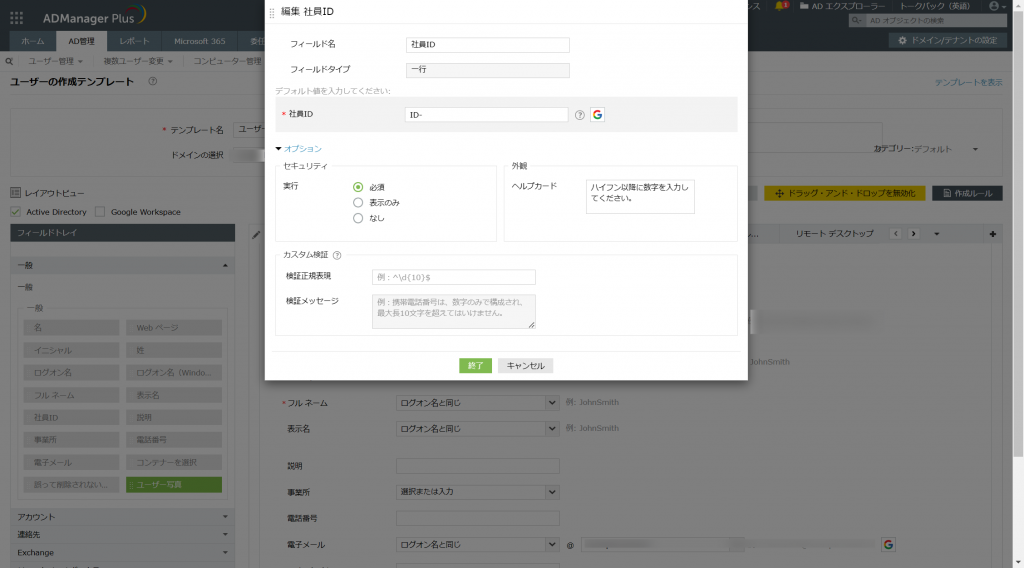Select the 表示のみ radio button
This screenshot has width=1024, height=568.
coord(358,203)
